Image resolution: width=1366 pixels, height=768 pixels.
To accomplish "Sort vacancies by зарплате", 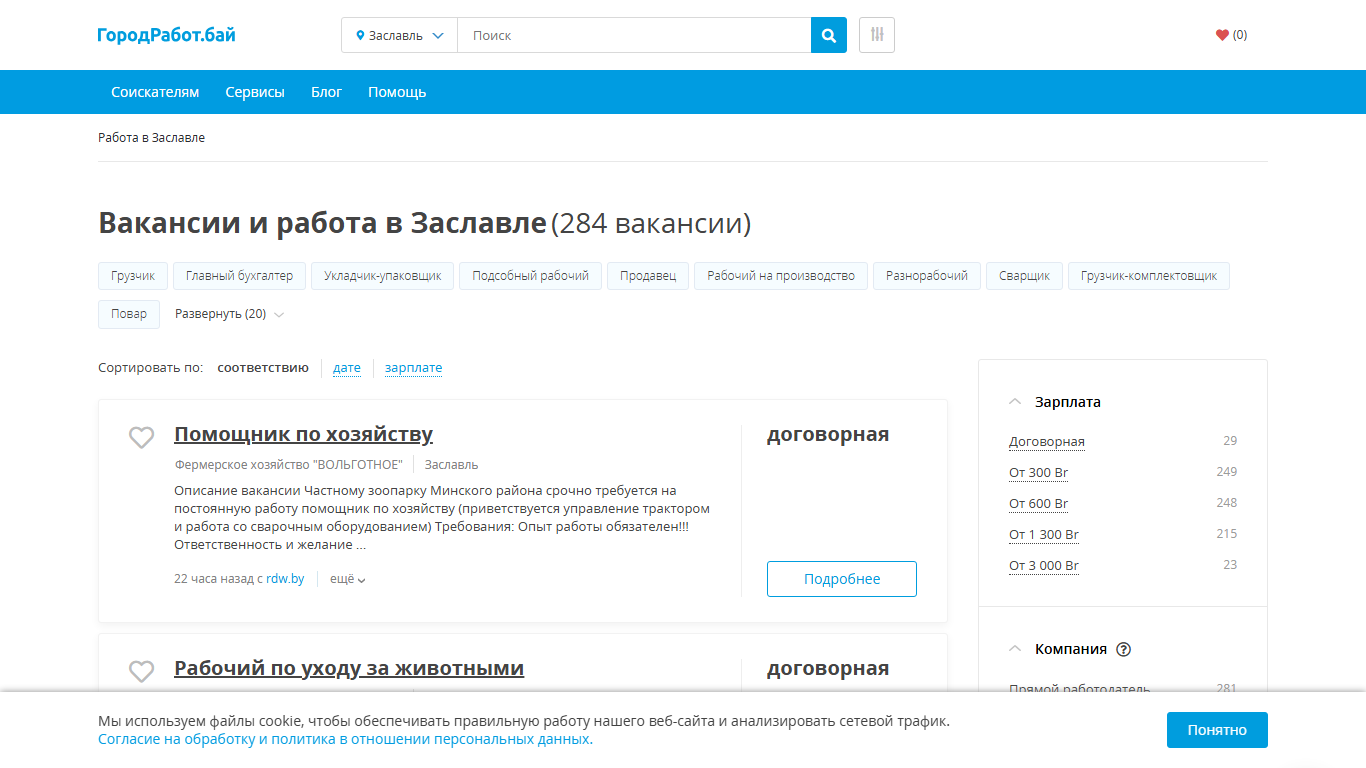I will click(413, 368).
